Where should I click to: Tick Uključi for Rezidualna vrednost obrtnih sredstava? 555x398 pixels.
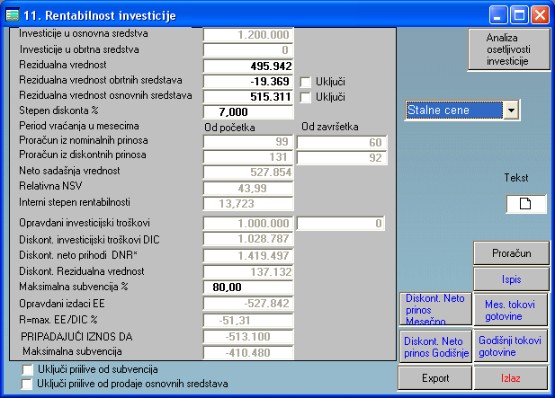(x=305, y=82)
